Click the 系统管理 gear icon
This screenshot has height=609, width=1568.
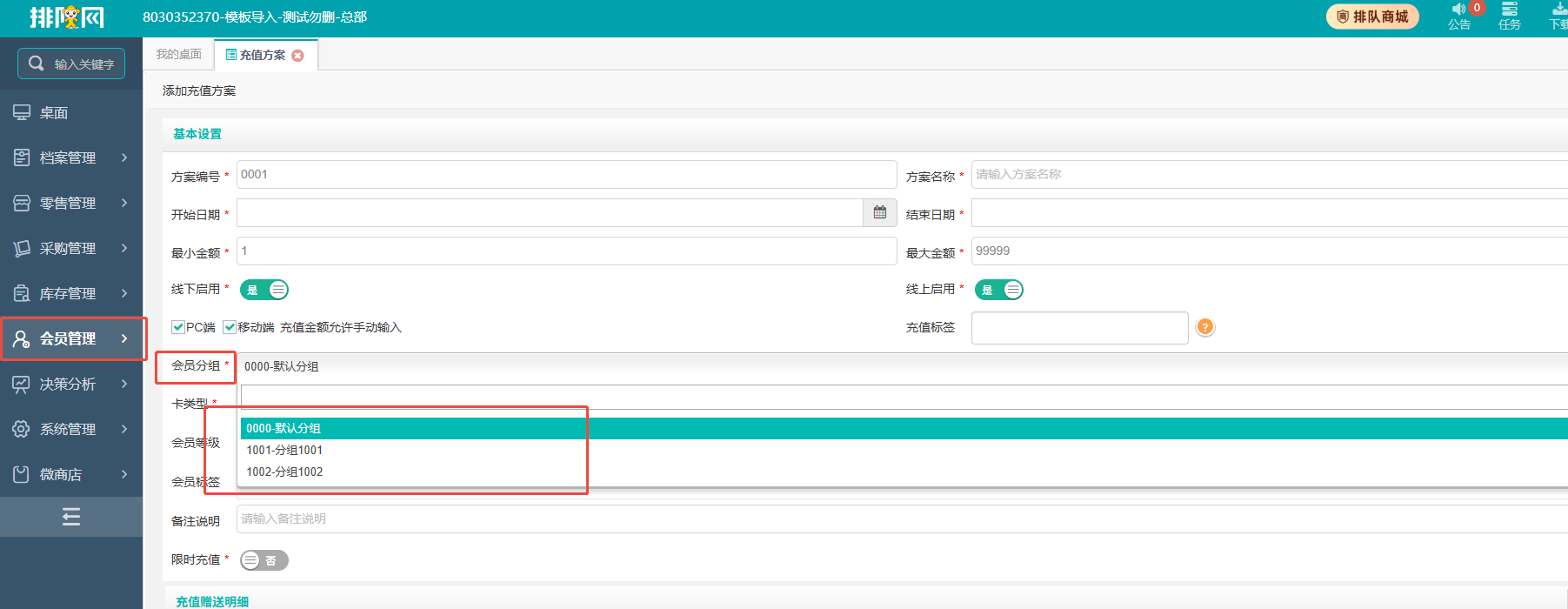coord(22,429)
